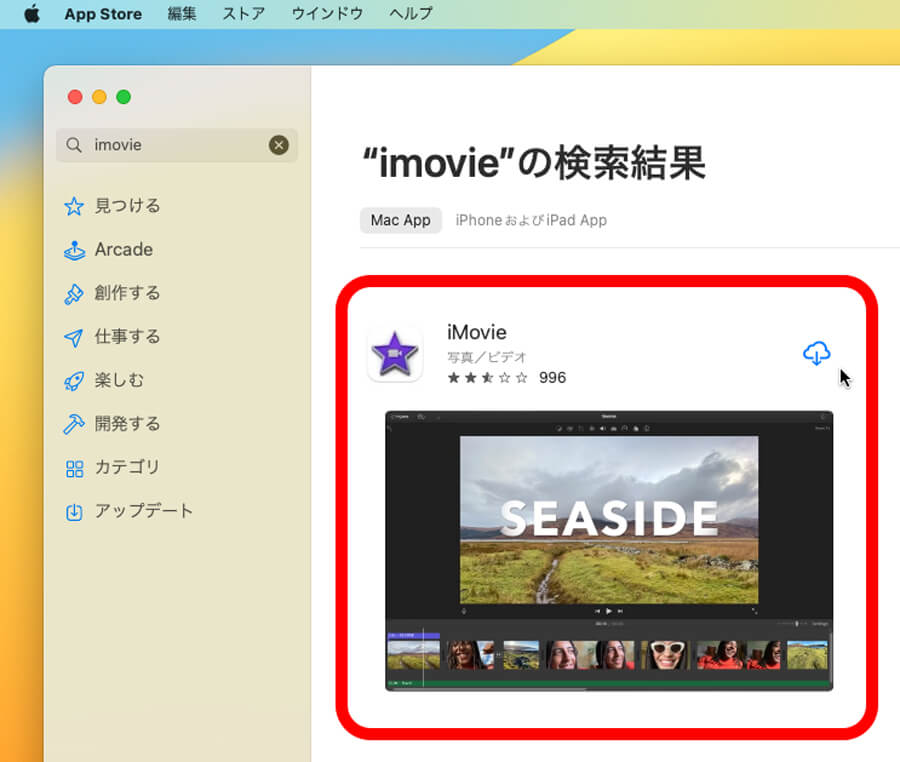900x762 pixels.
Task: Open the iMovie app title link
Action: [x=476, y=332]
